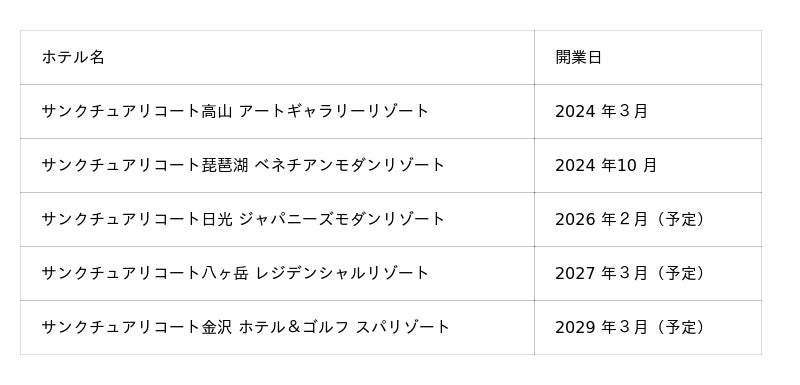The height and width of the screenshot is (385, 800).
Task: Select サンクチュアリコート琵琶湖 ベネチアンモダンリゾート cell
Action: click(277, 165)
